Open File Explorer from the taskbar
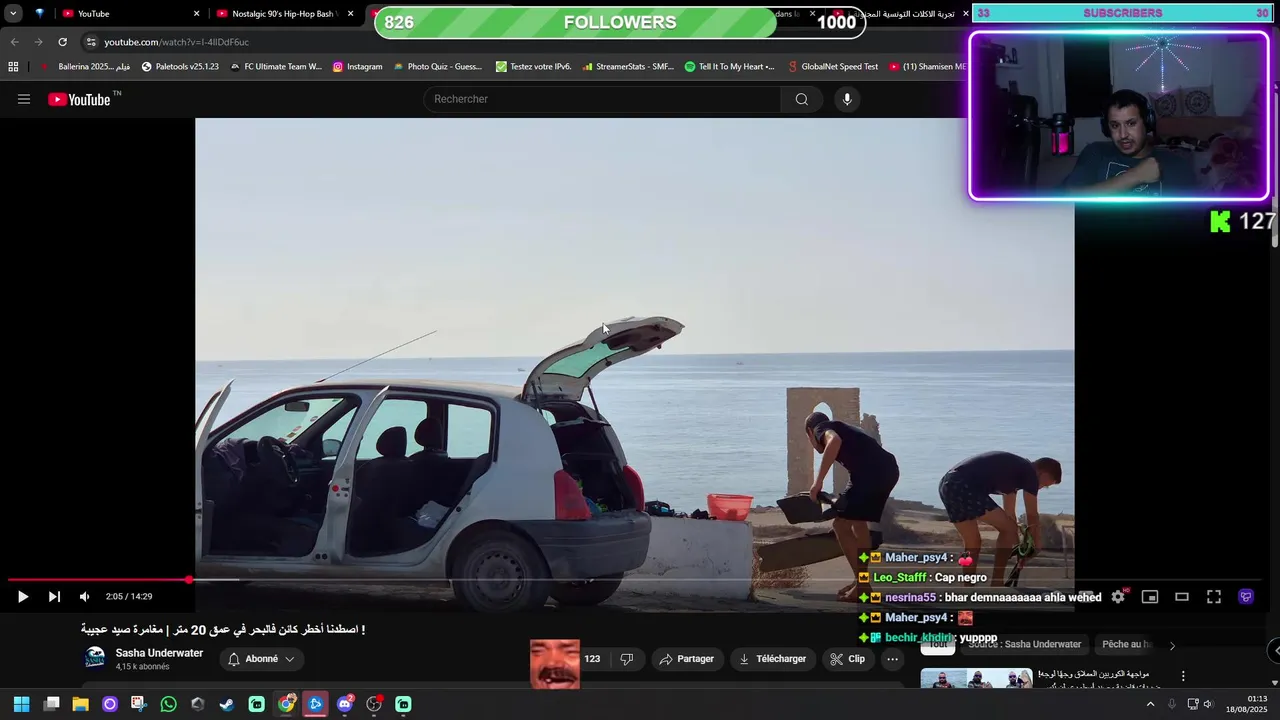This screenshot has height=720, width=1280. [x=80, y=704]
